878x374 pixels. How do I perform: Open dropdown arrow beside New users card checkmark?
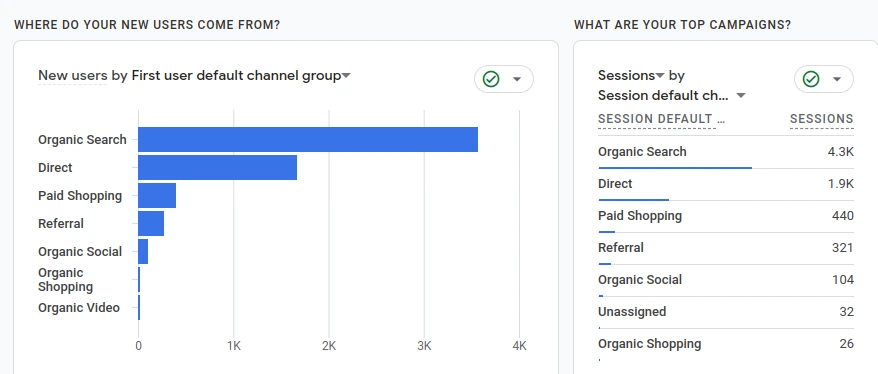517,80
